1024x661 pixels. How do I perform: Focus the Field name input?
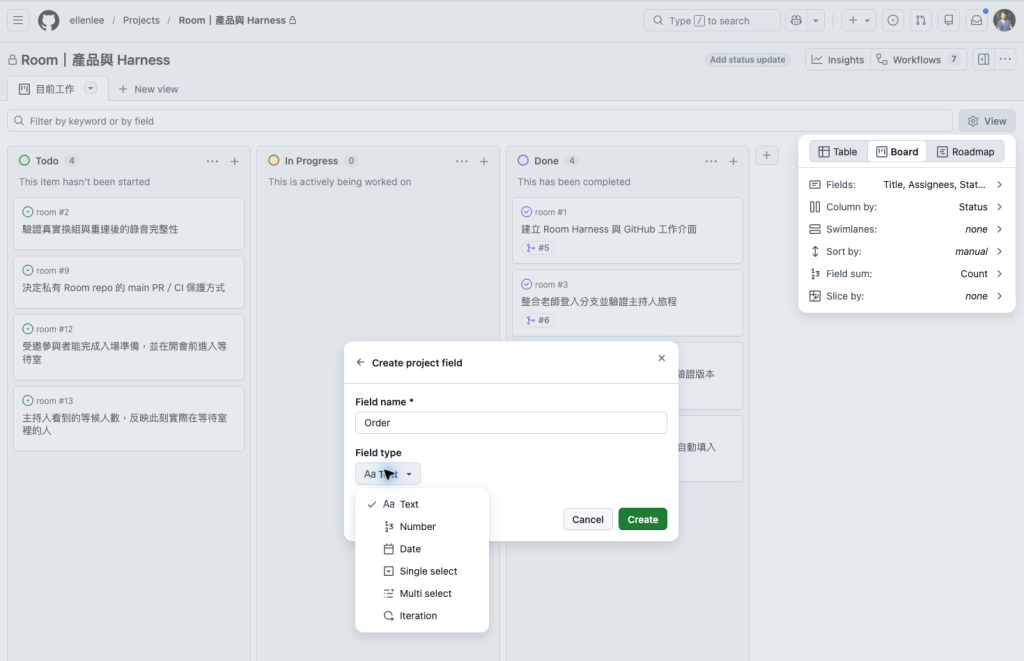[x=511, y=423]
